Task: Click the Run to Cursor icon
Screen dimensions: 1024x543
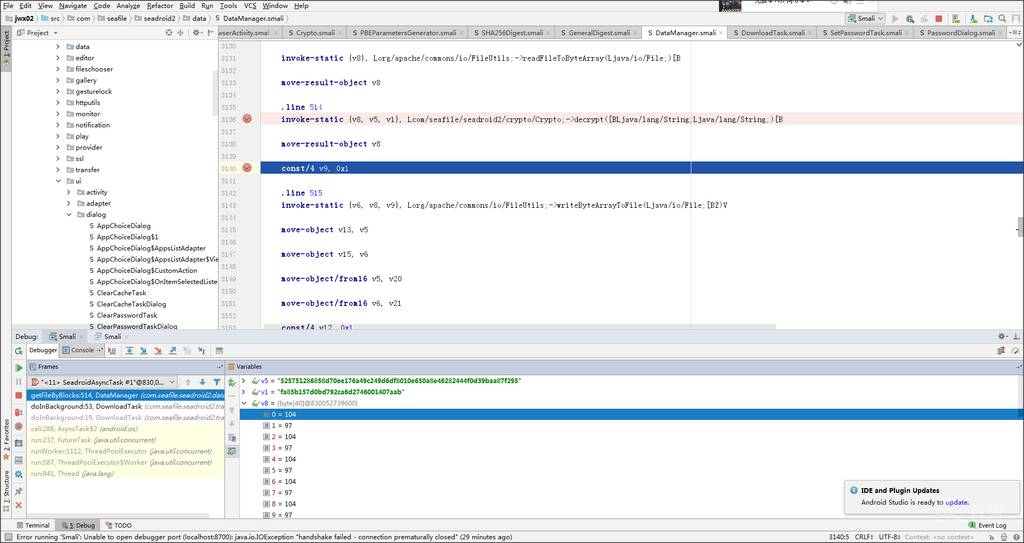Action: tap(202, 350)
